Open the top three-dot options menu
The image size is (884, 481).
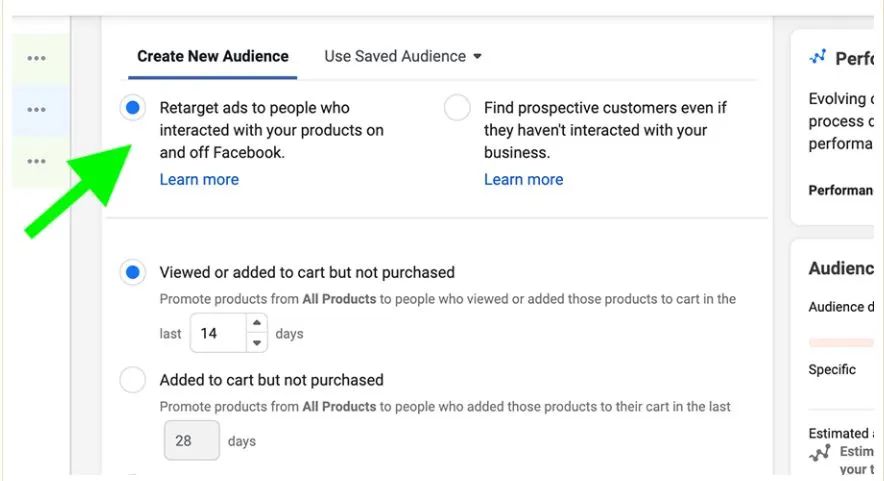coord(37,59)
